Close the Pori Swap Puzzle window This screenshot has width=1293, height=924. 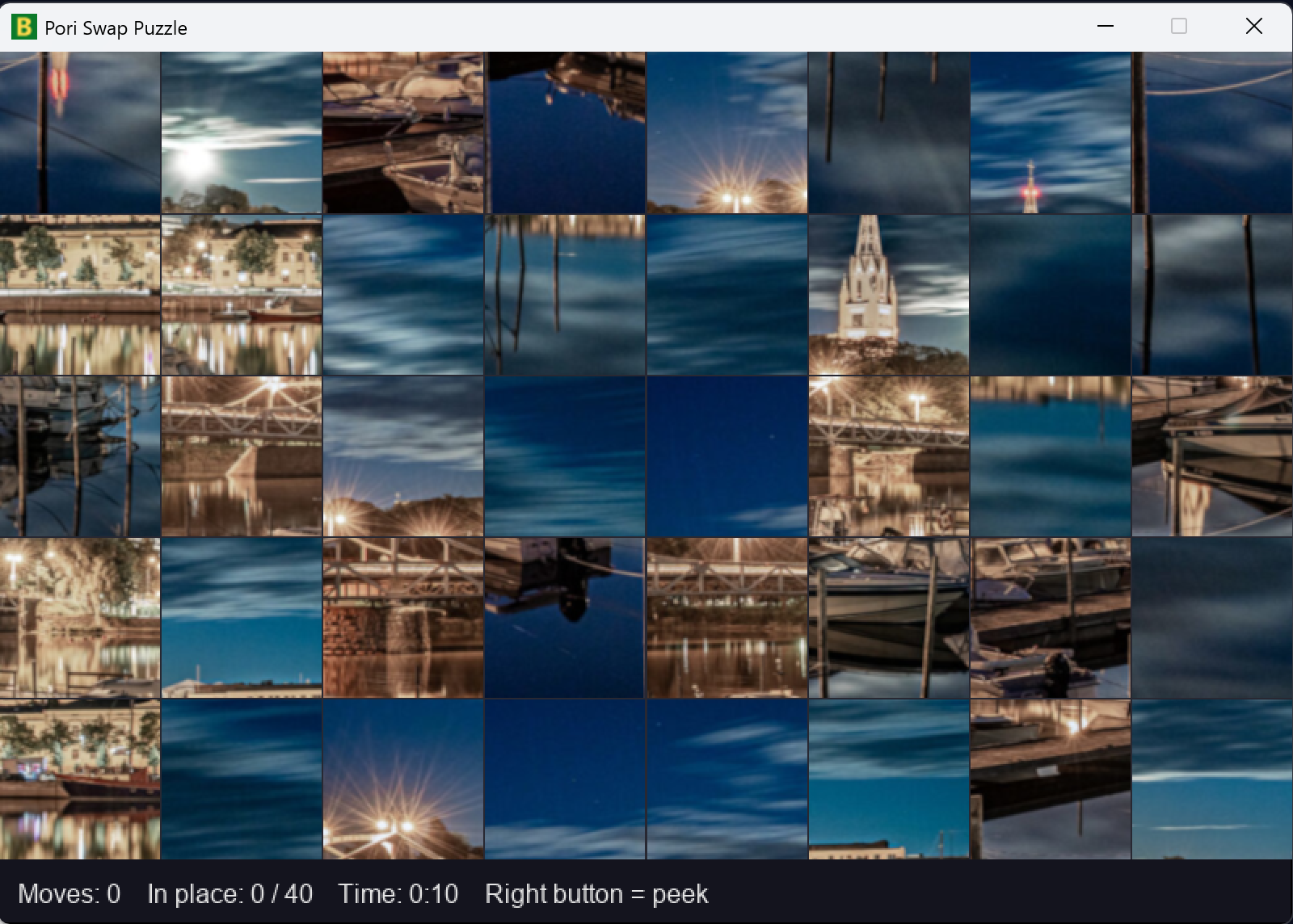point(1254,26)
